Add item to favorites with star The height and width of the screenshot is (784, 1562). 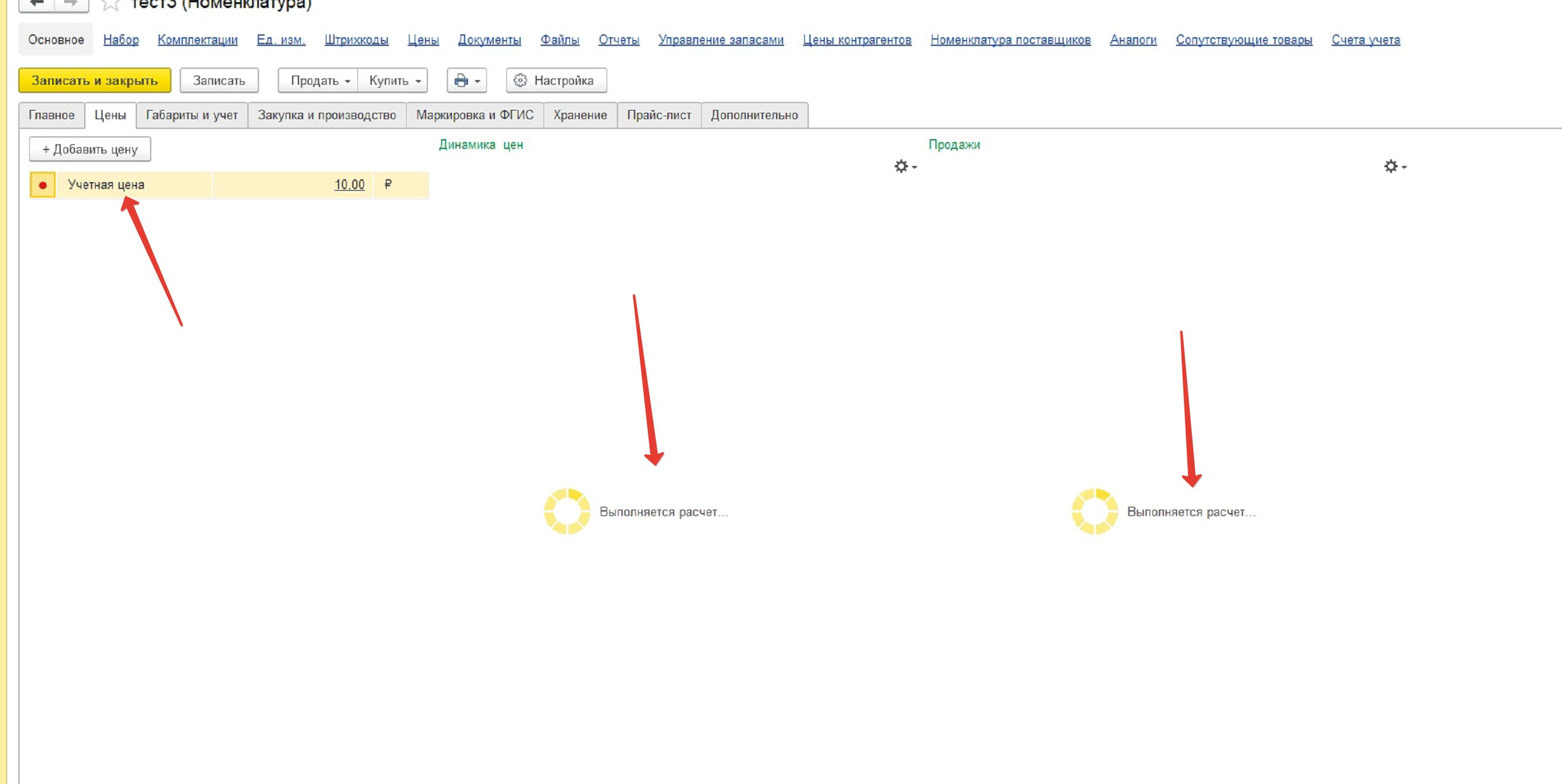(x=111, y=5)
